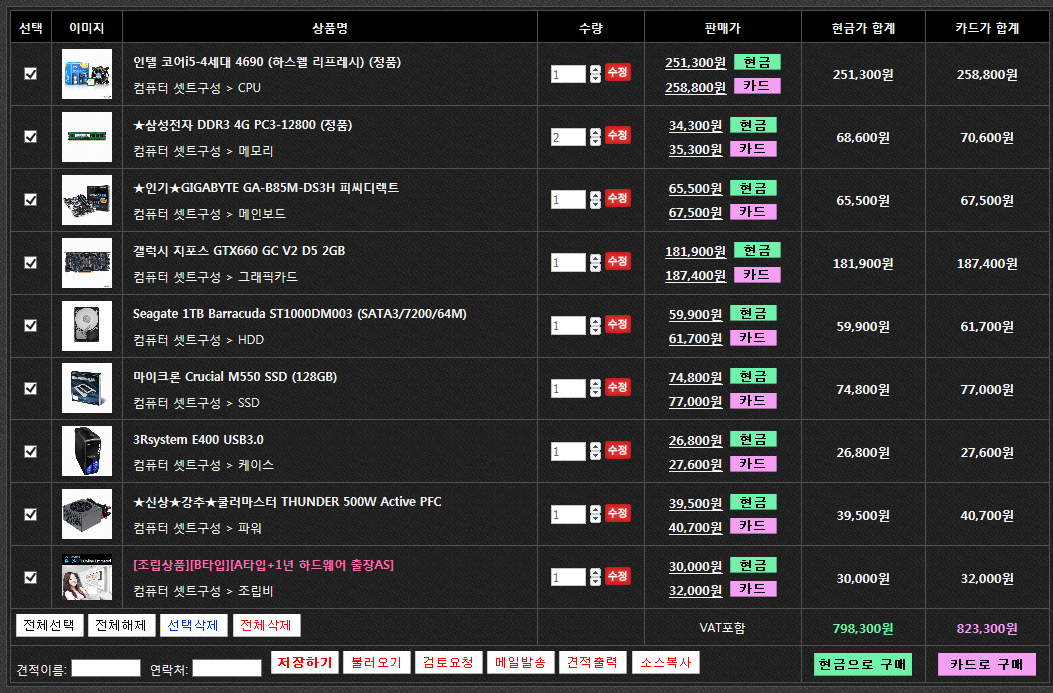Adjust quantity stepper for Crucial M550 SSD
The height and width of the screenshot is (693, 1053).
595,389
